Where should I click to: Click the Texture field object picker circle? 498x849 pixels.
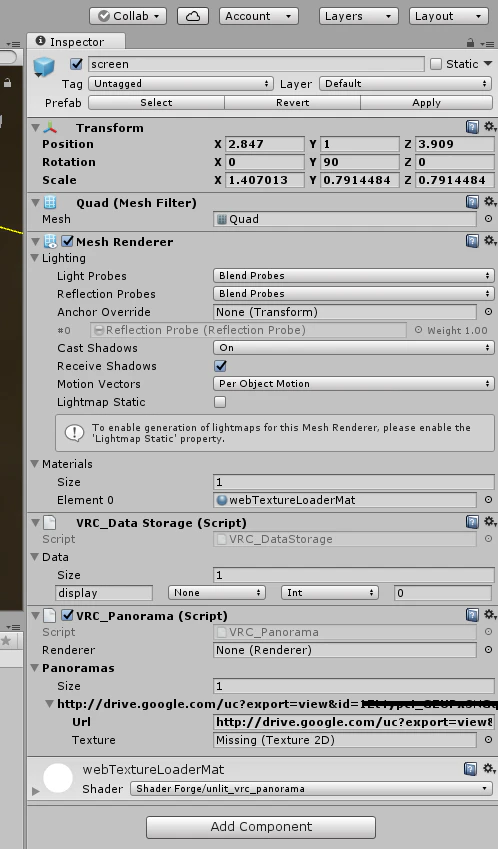(x=488, y=740)
